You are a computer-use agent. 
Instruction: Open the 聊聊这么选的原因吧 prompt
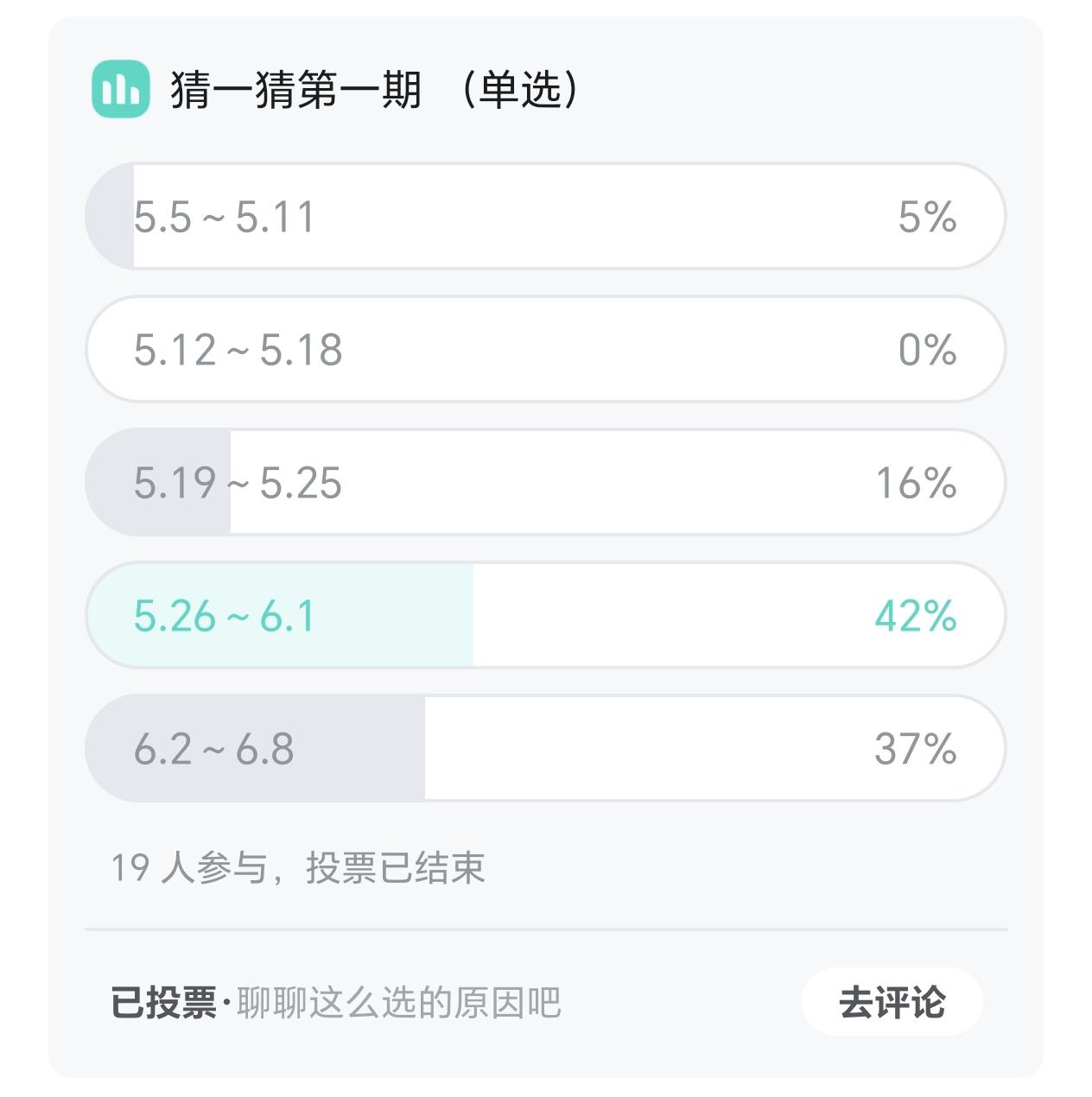[398, 1003]
